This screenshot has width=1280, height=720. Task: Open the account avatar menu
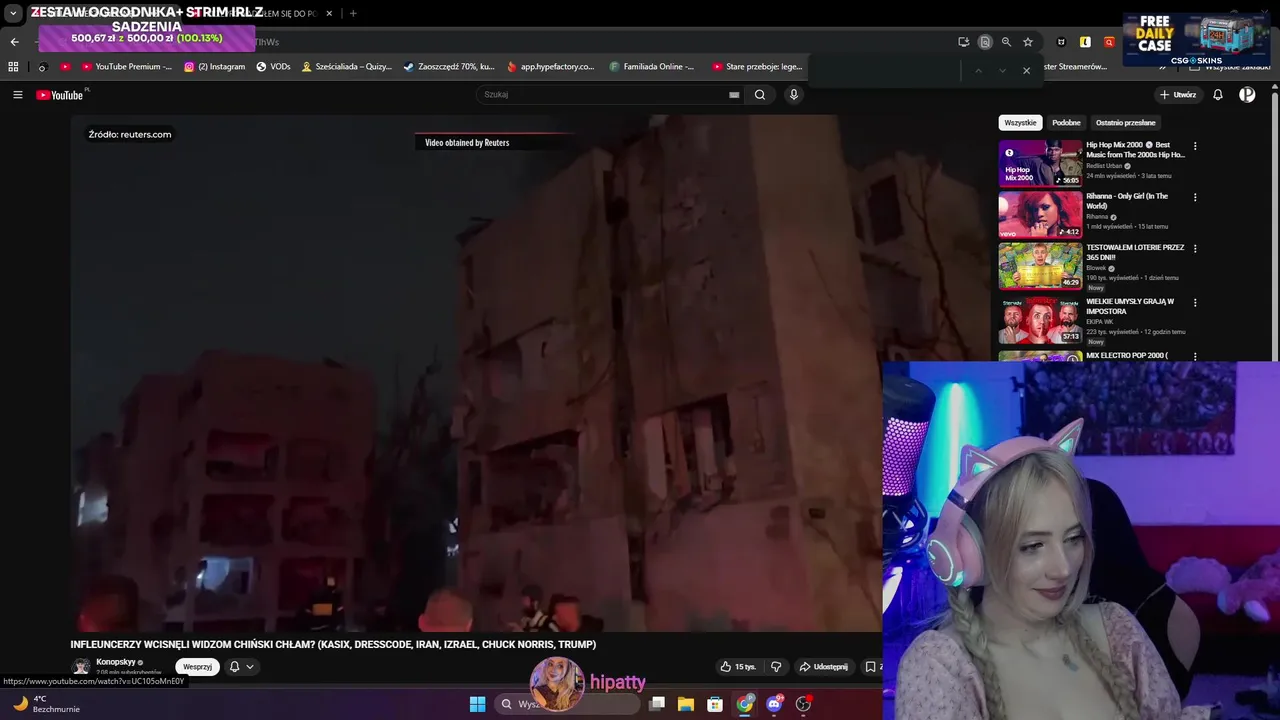coord(1247,95)
